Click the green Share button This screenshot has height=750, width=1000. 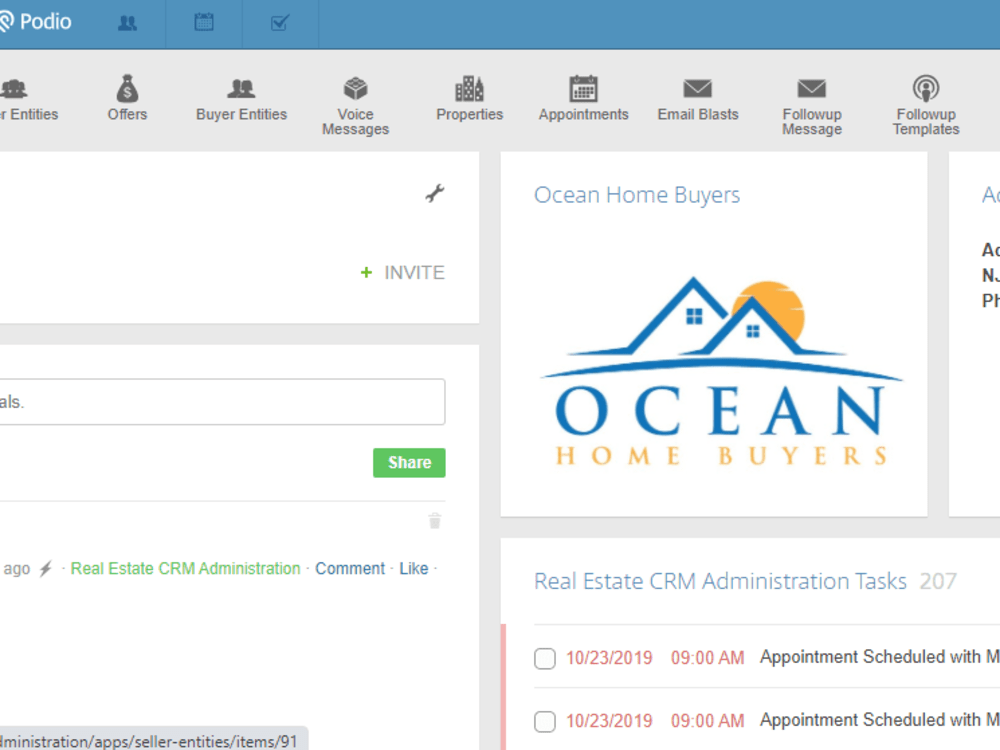pos(409,462)
